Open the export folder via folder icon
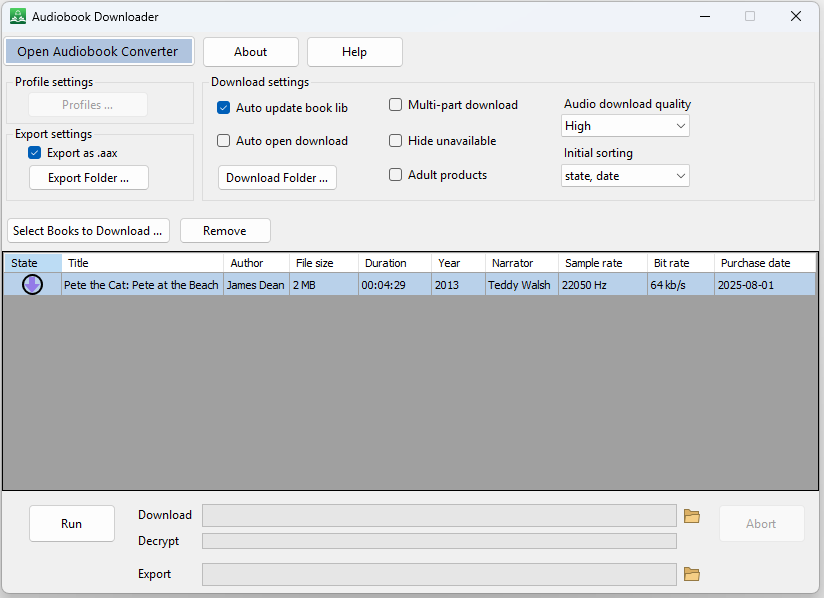The width and height of the screenshot is (824, 598). (x=691, y=574)
